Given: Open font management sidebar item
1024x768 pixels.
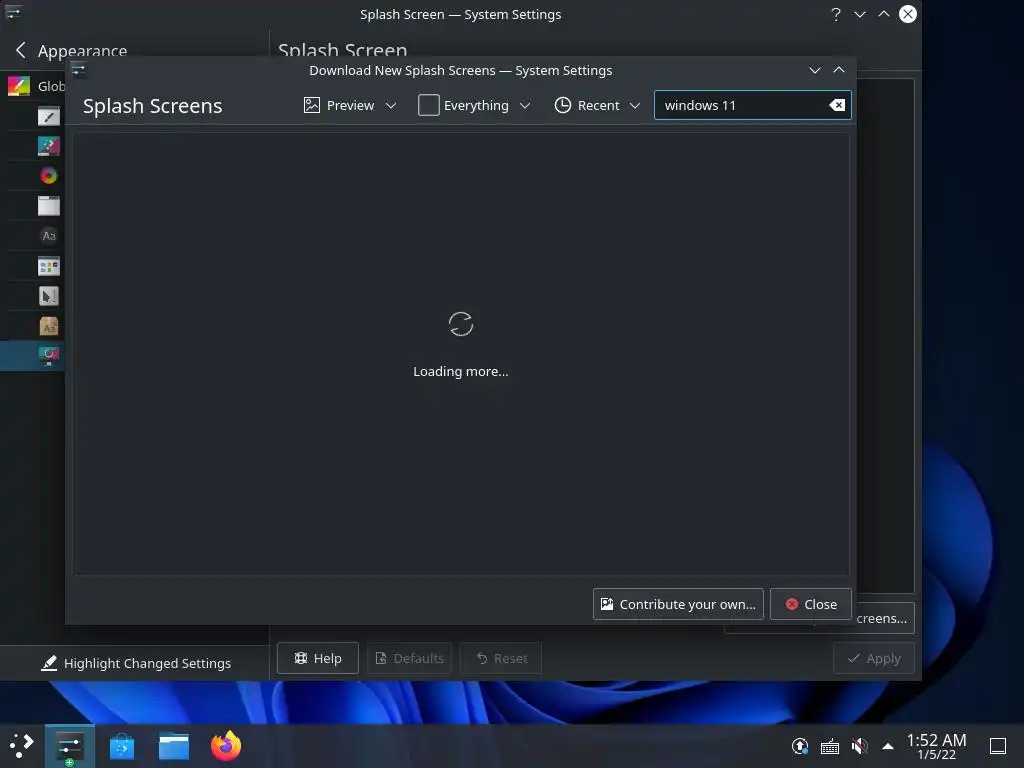Looking at the screenshot, I should (48, 326).
